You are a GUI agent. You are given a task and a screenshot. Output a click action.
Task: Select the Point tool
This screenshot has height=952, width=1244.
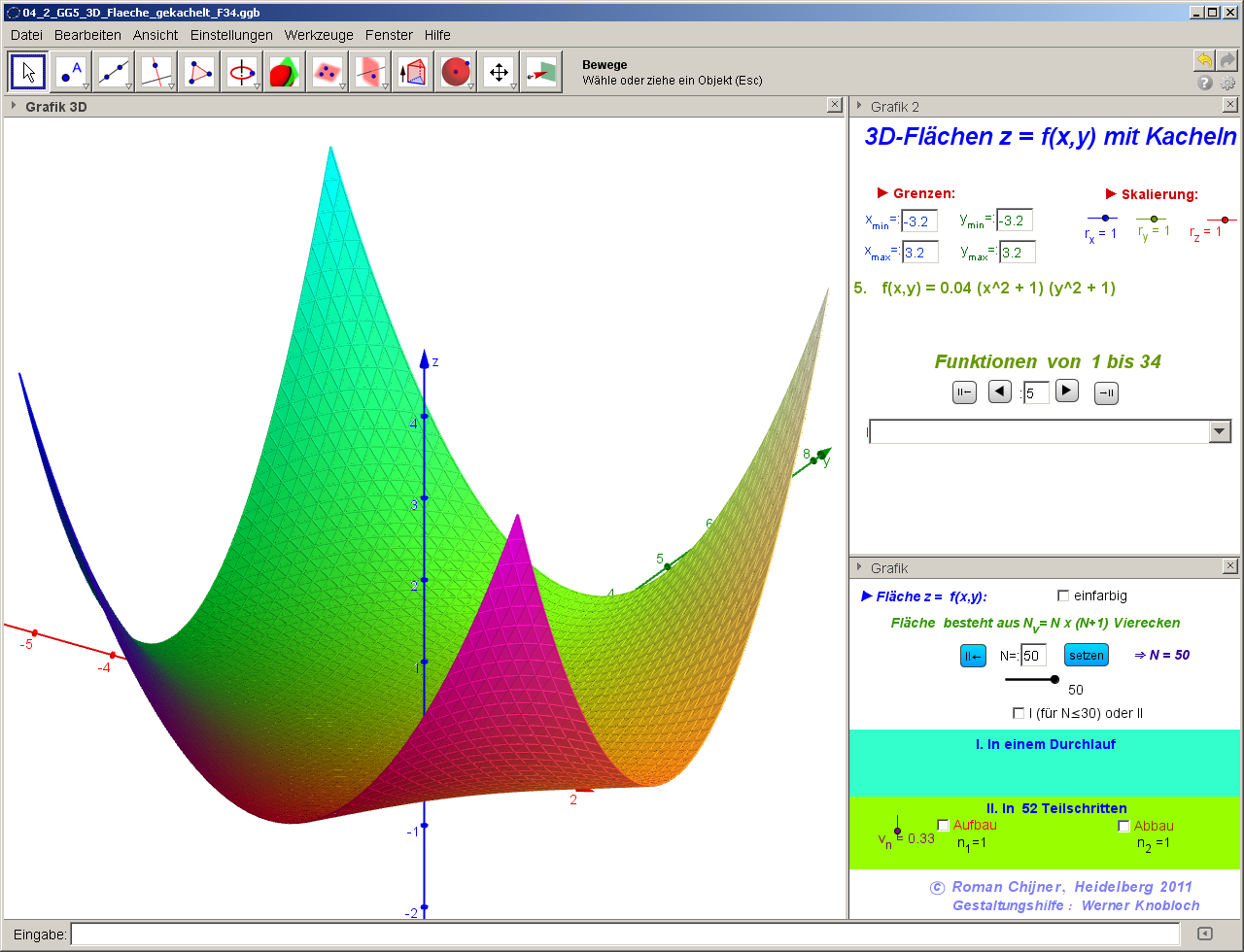coord(72,72)
